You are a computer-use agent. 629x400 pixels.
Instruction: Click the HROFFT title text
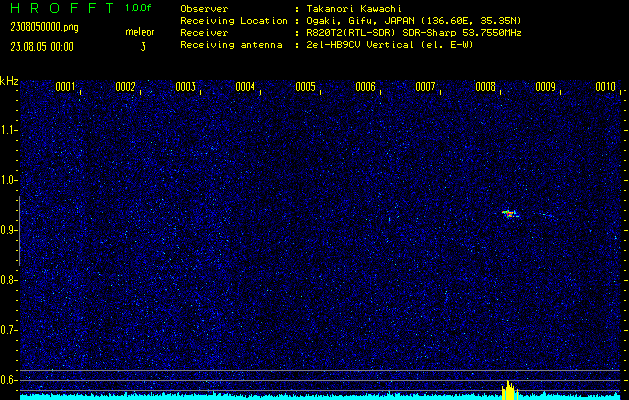click(62, 8)
